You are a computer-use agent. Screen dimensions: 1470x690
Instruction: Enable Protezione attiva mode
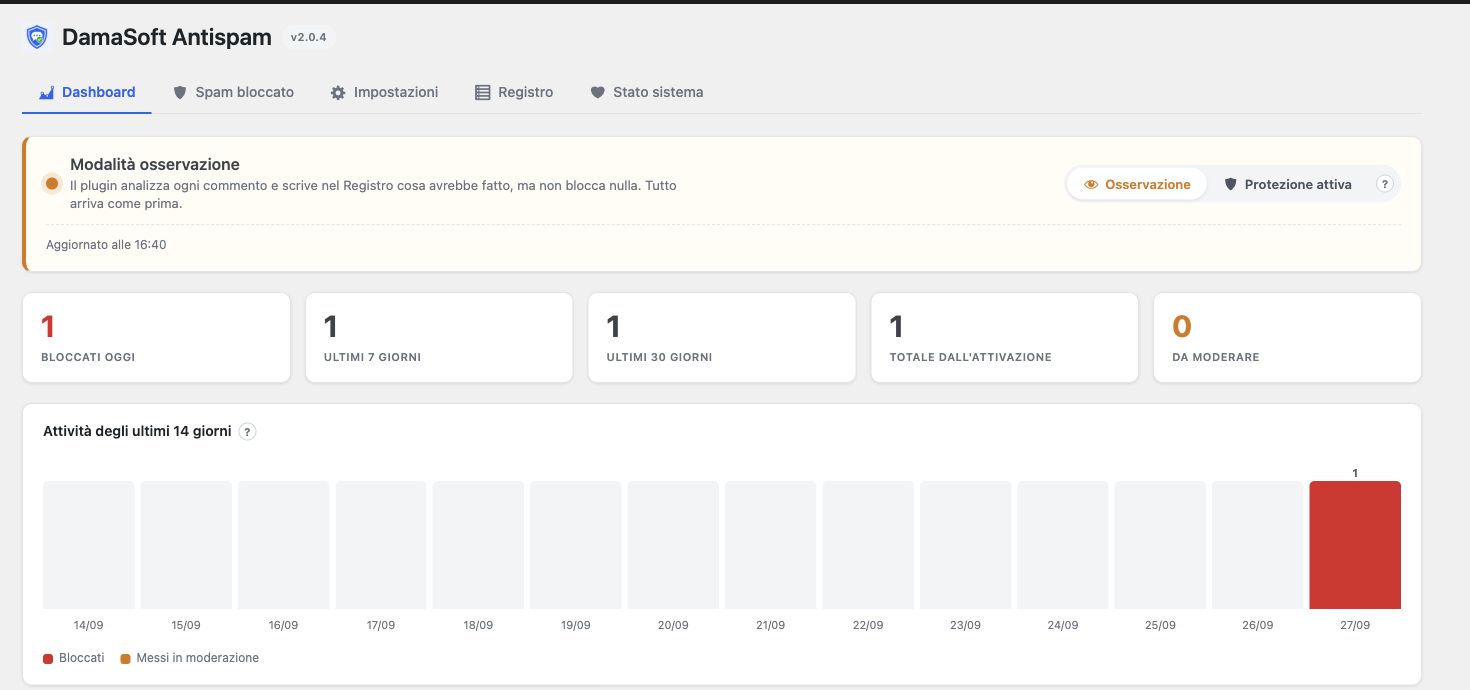pyautogui.click(x=1288, y=184)
